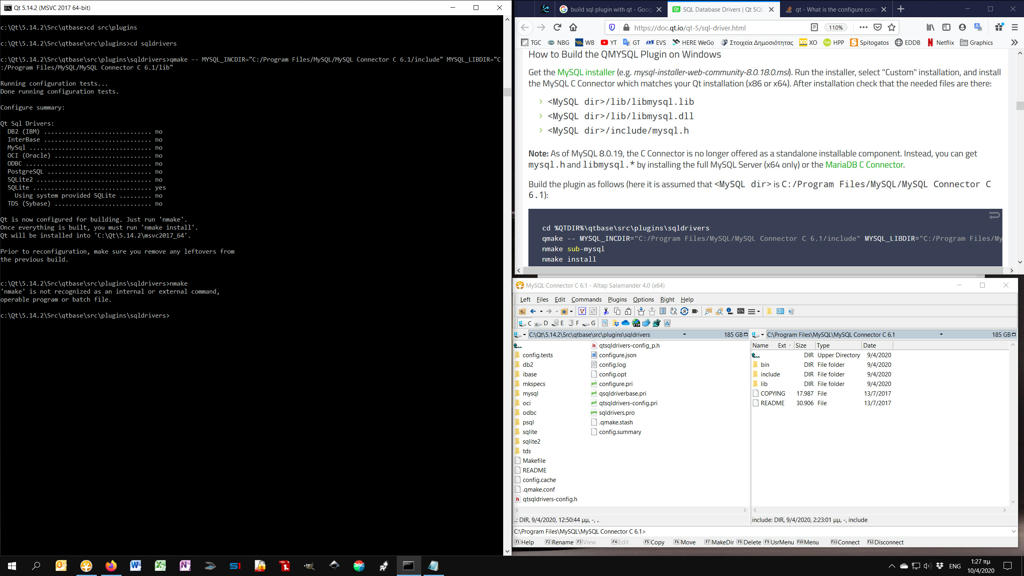The image size is (1024, 576).
Task: Save page to Pocket
Action: coord(878,27)
